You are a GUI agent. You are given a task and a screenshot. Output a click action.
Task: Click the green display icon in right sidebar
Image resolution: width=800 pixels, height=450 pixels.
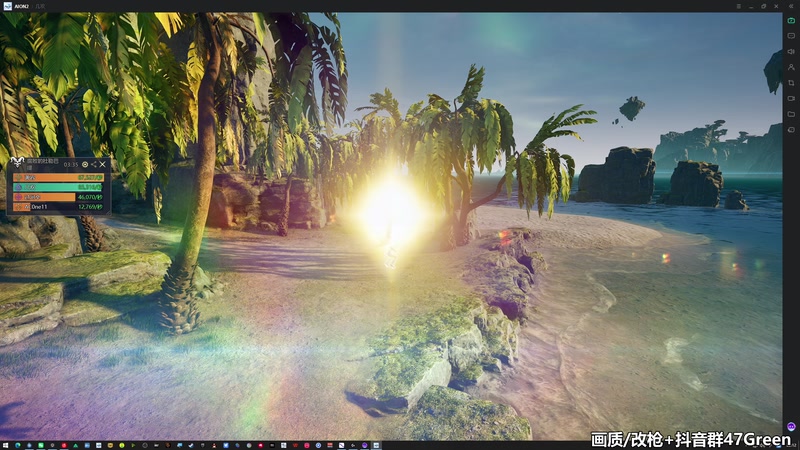[791, 20]
